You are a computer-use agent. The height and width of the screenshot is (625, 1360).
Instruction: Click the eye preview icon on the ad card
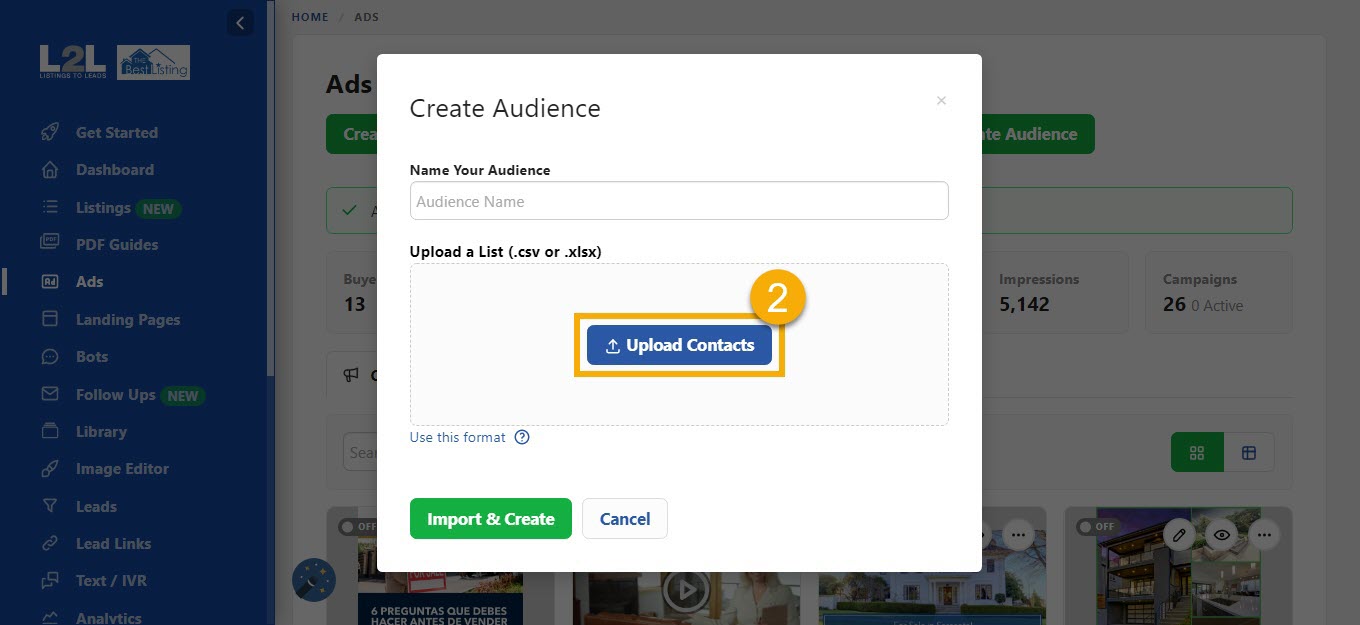point(1221,534)
